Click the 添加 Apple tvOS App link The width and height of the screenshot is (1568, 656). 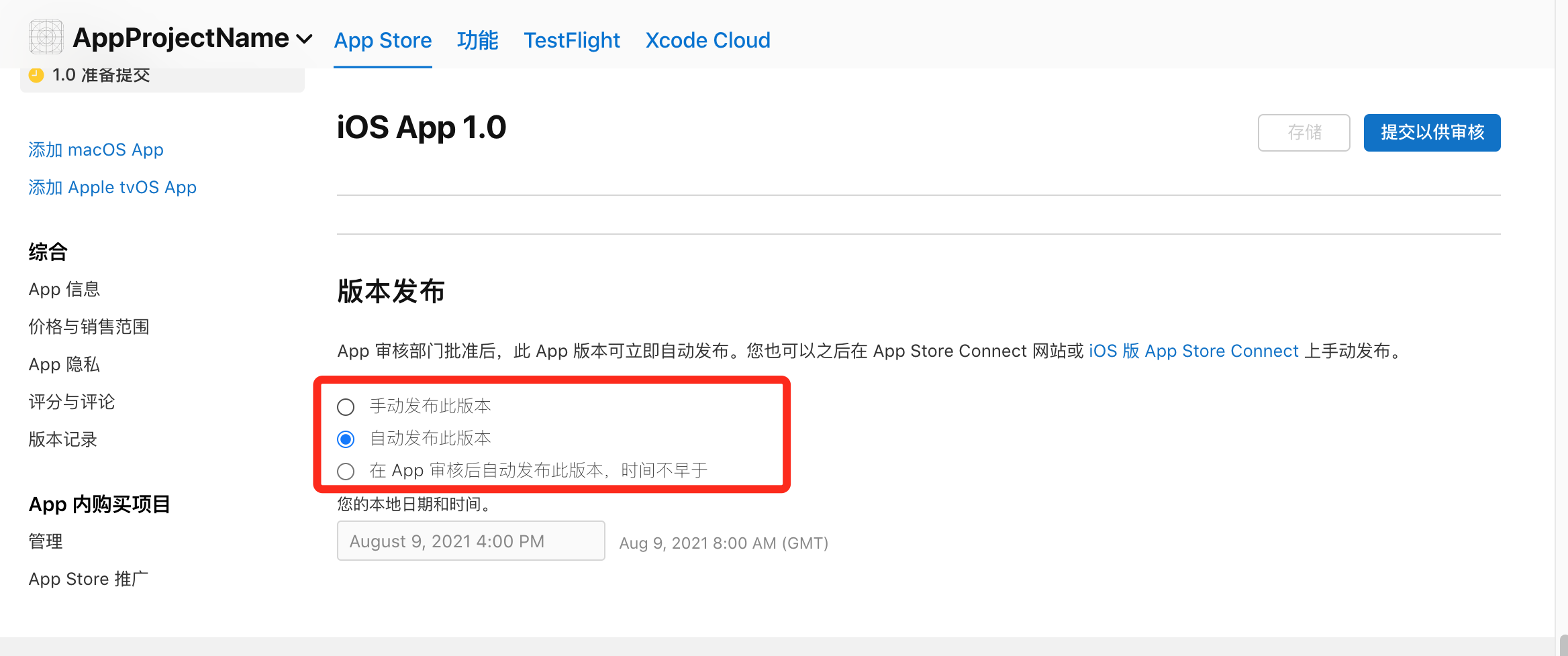pos(112,187)
